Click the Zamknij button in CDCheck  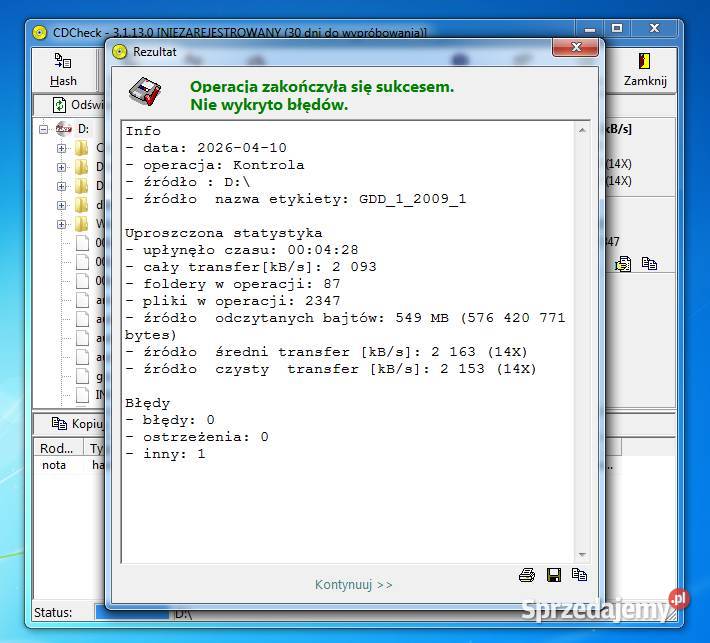[645, 70]
